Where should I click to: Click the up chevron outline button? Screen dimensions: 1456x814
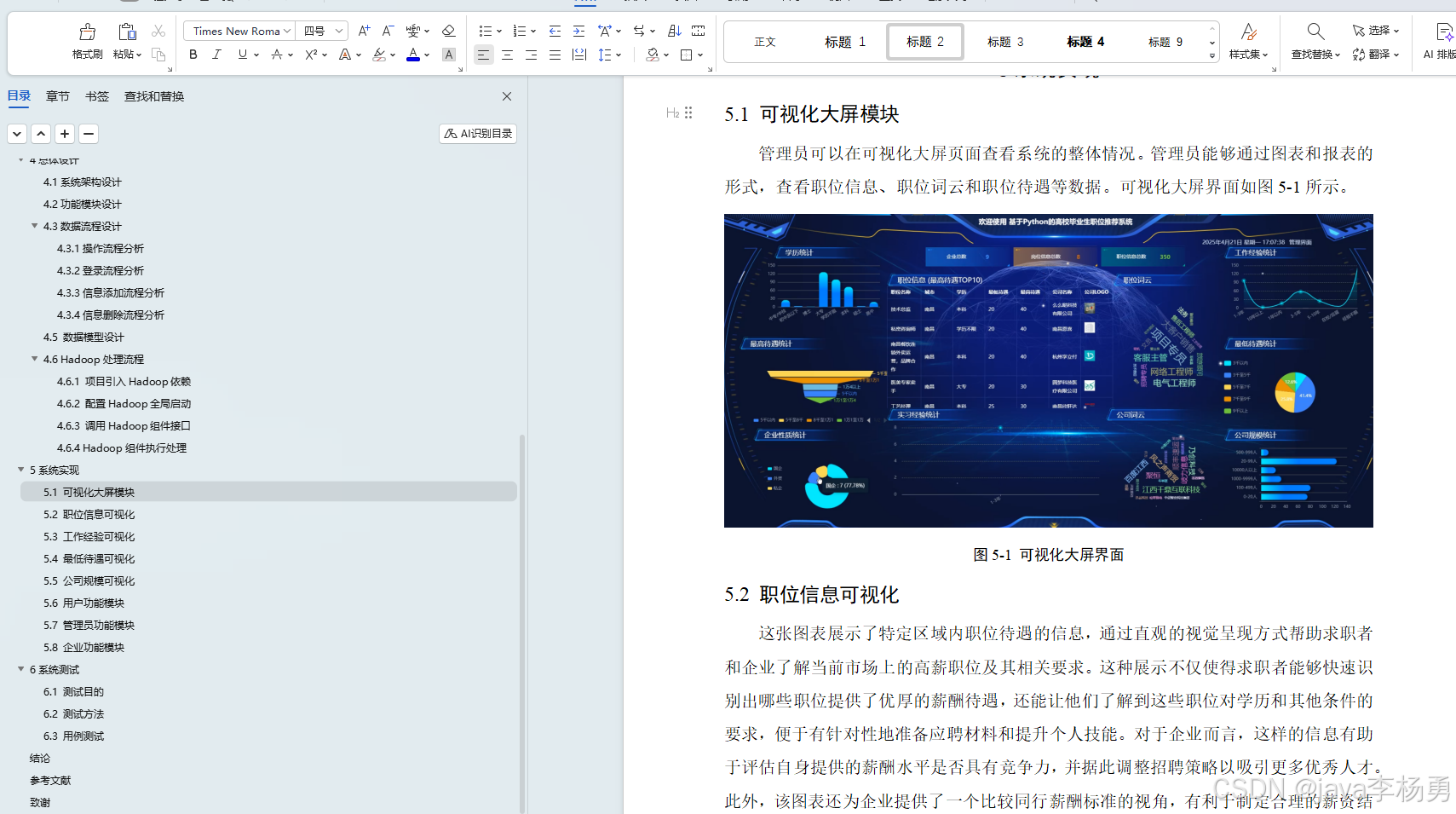click(x=41, y=134)
